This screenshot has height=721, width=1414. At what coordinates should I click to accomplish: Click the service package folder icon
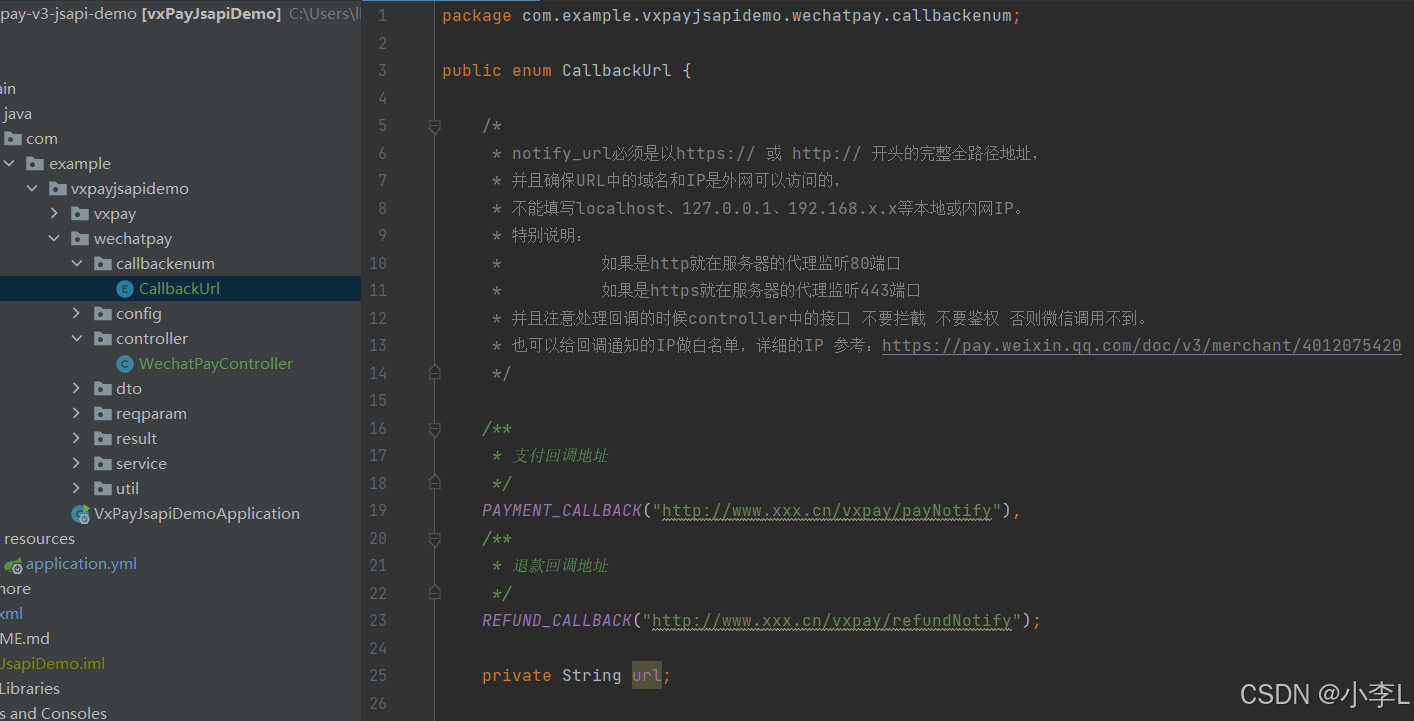tap(102, 463)
